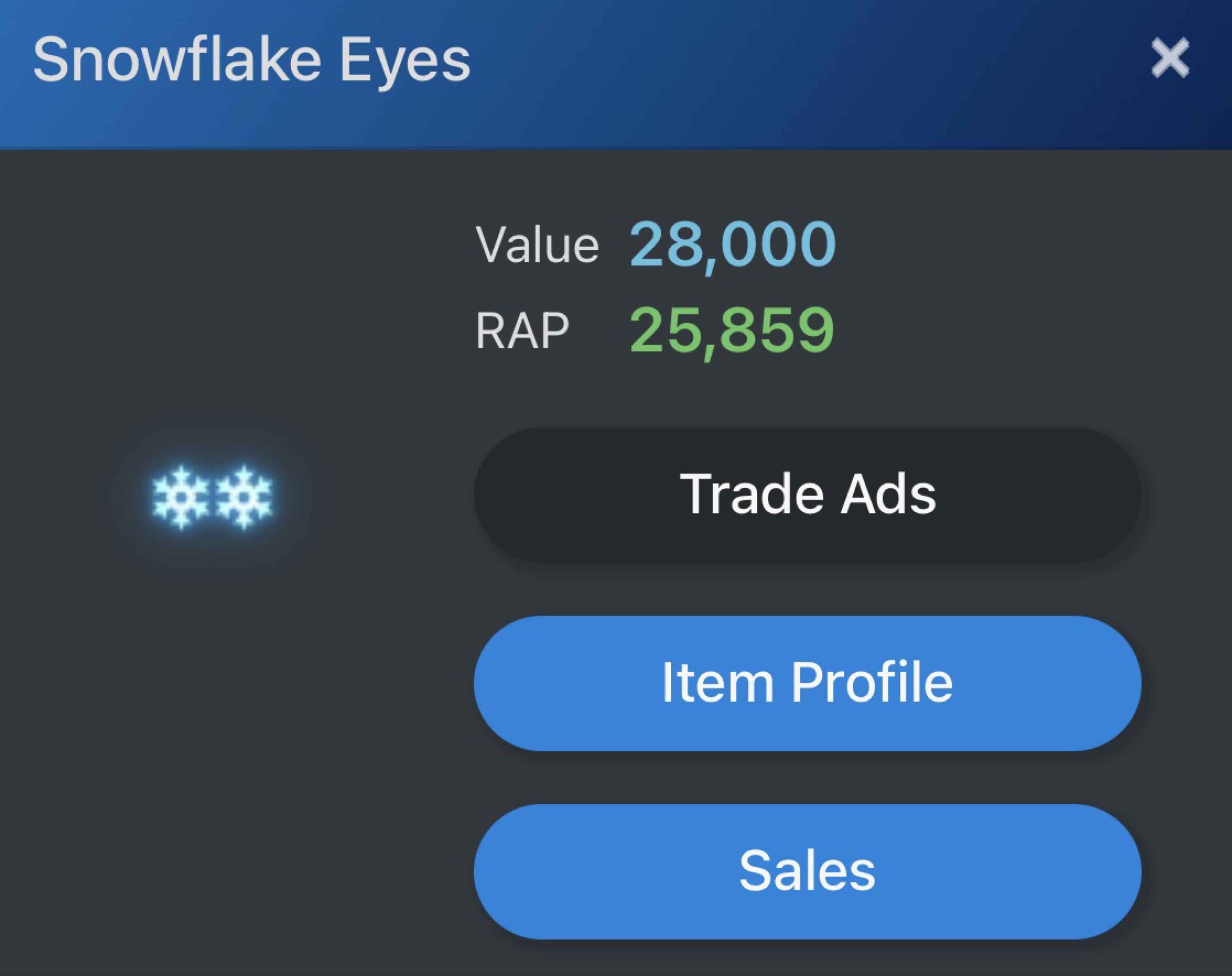The width and height of the screenshot is (1232, 976).
Task: Click the Snowflake Eyes item thumbnail
Action: tap(213, 497)
